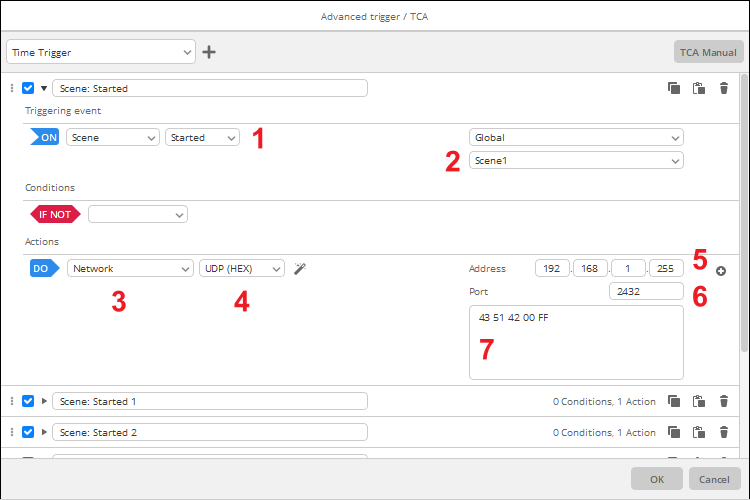Open the Scene1 selection dropdown

click(x=576, y=160)
